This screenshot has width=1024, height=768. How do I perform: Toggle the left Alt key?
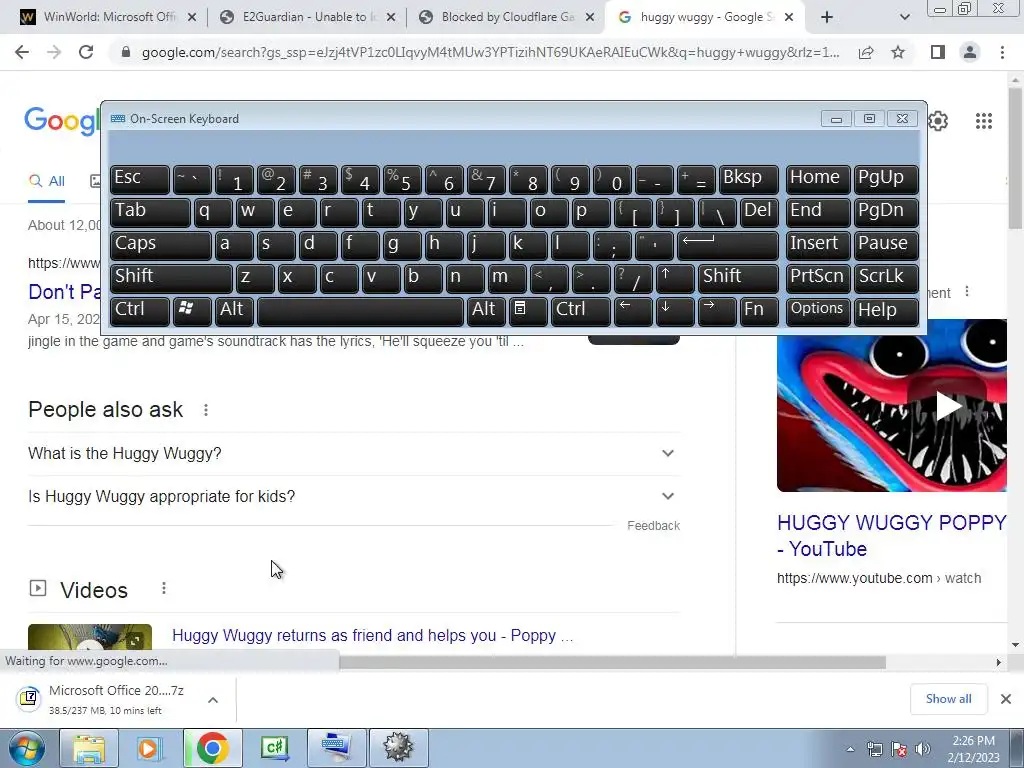(x=234, y=311)
